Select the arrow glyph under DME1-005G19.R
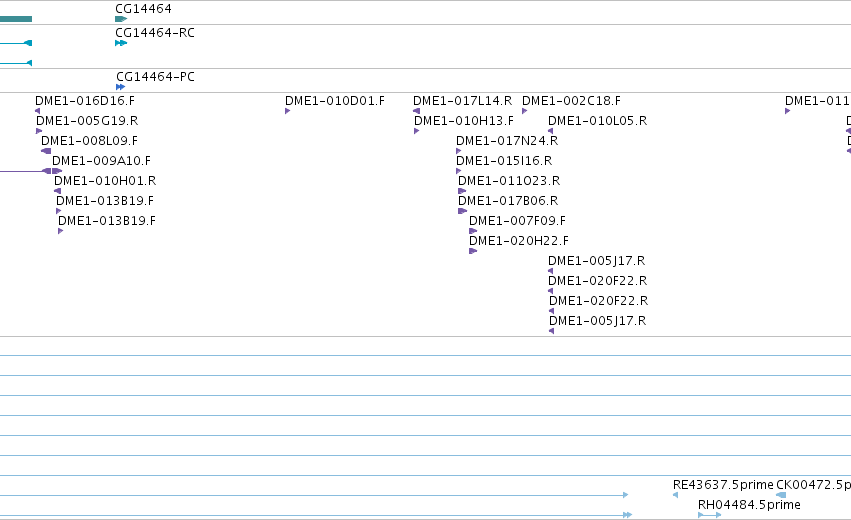Viewport: 851px width, 520px height. coord(39,131)
